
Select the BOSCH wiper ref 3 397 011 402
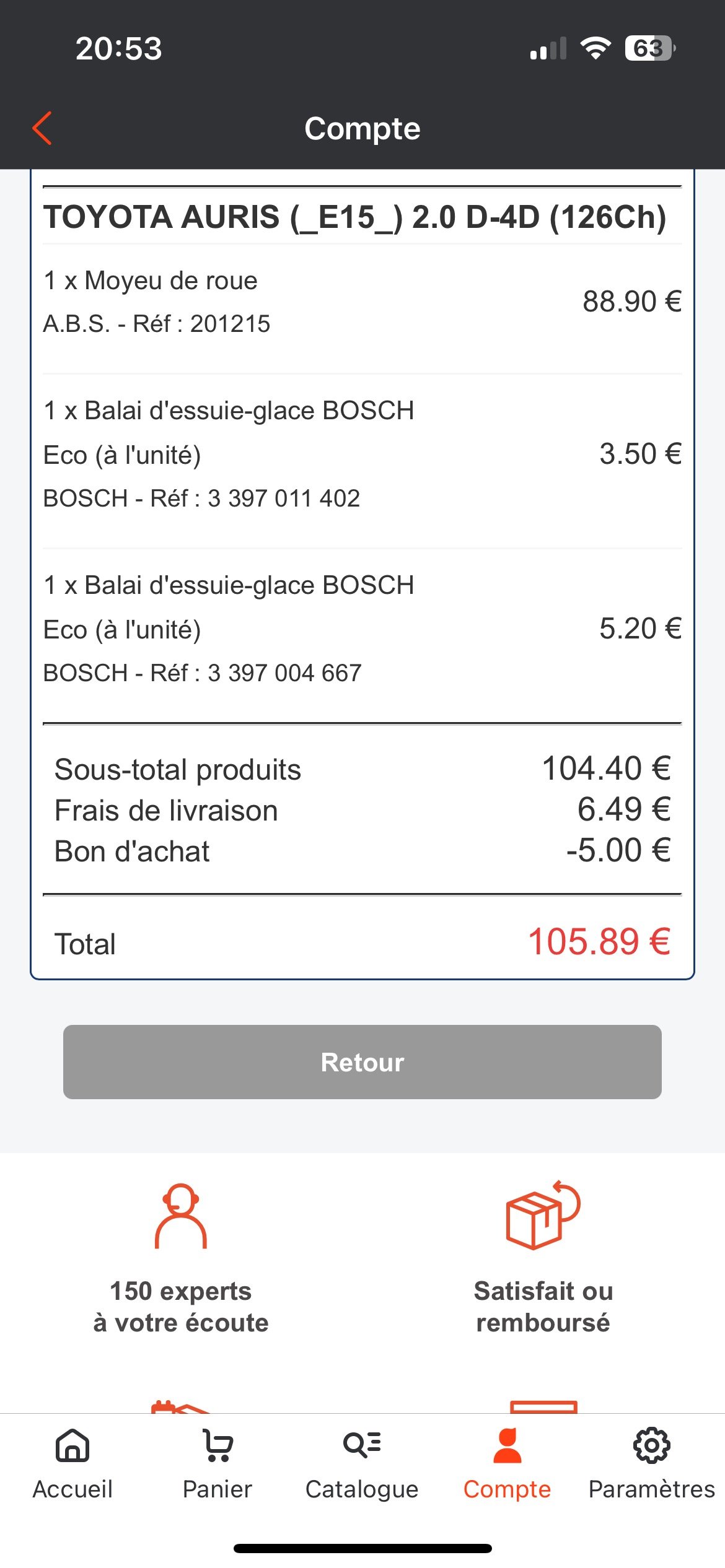[x=201, y=498]
